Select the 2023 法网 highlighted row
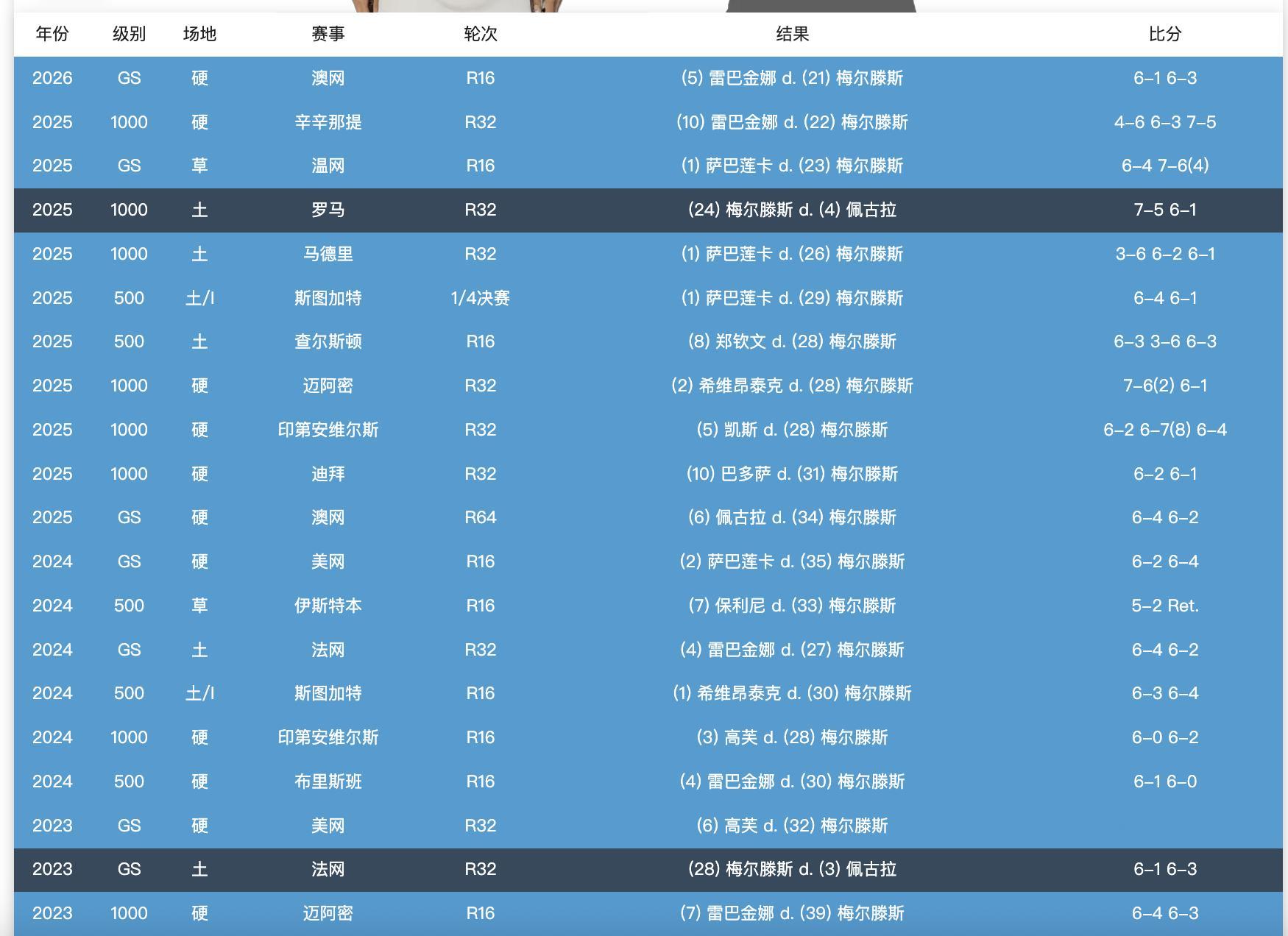 point(644,869)
